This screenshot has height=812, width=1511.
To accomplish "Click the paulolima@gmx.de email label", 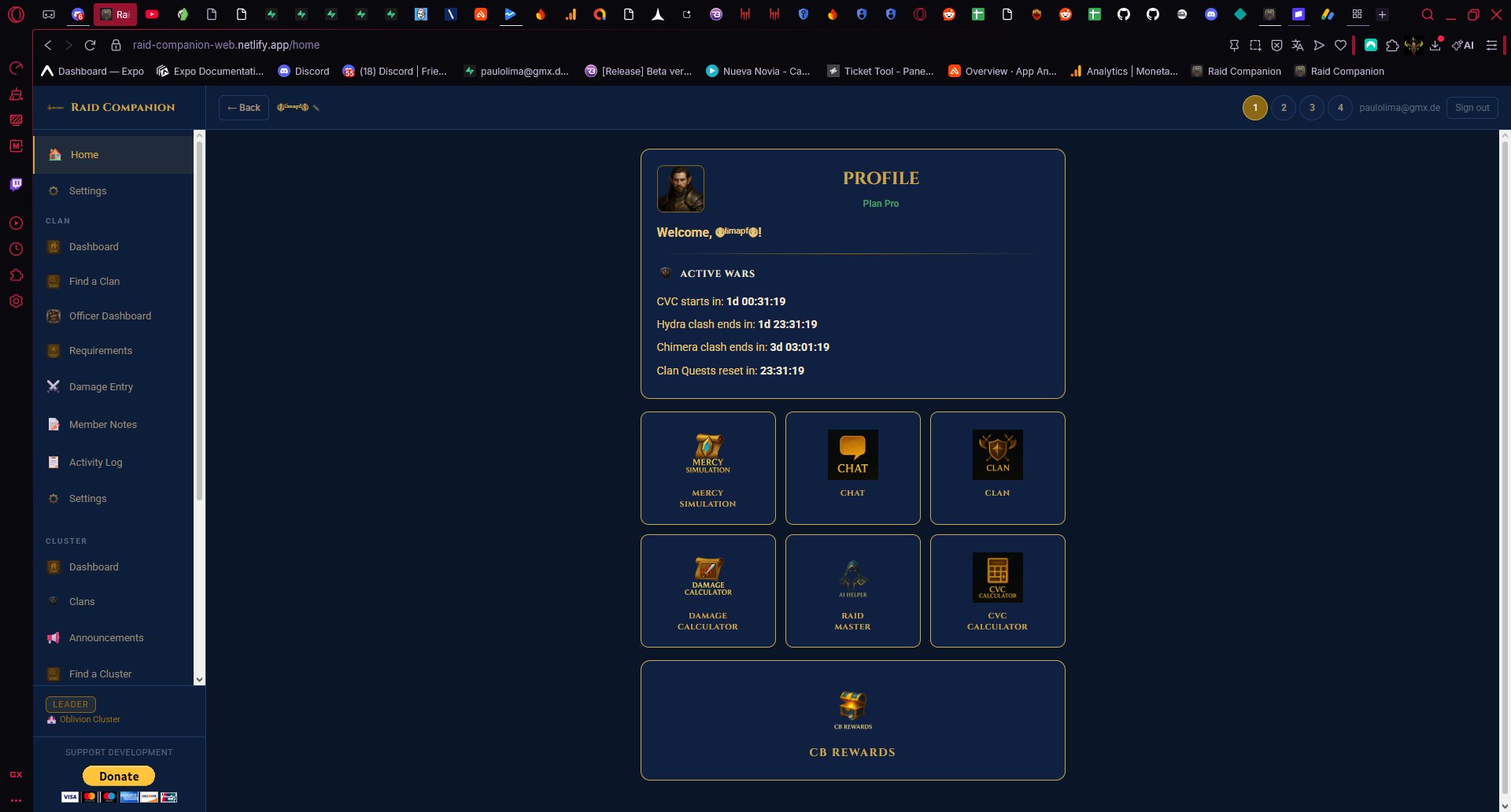I will coord(1399,108).
